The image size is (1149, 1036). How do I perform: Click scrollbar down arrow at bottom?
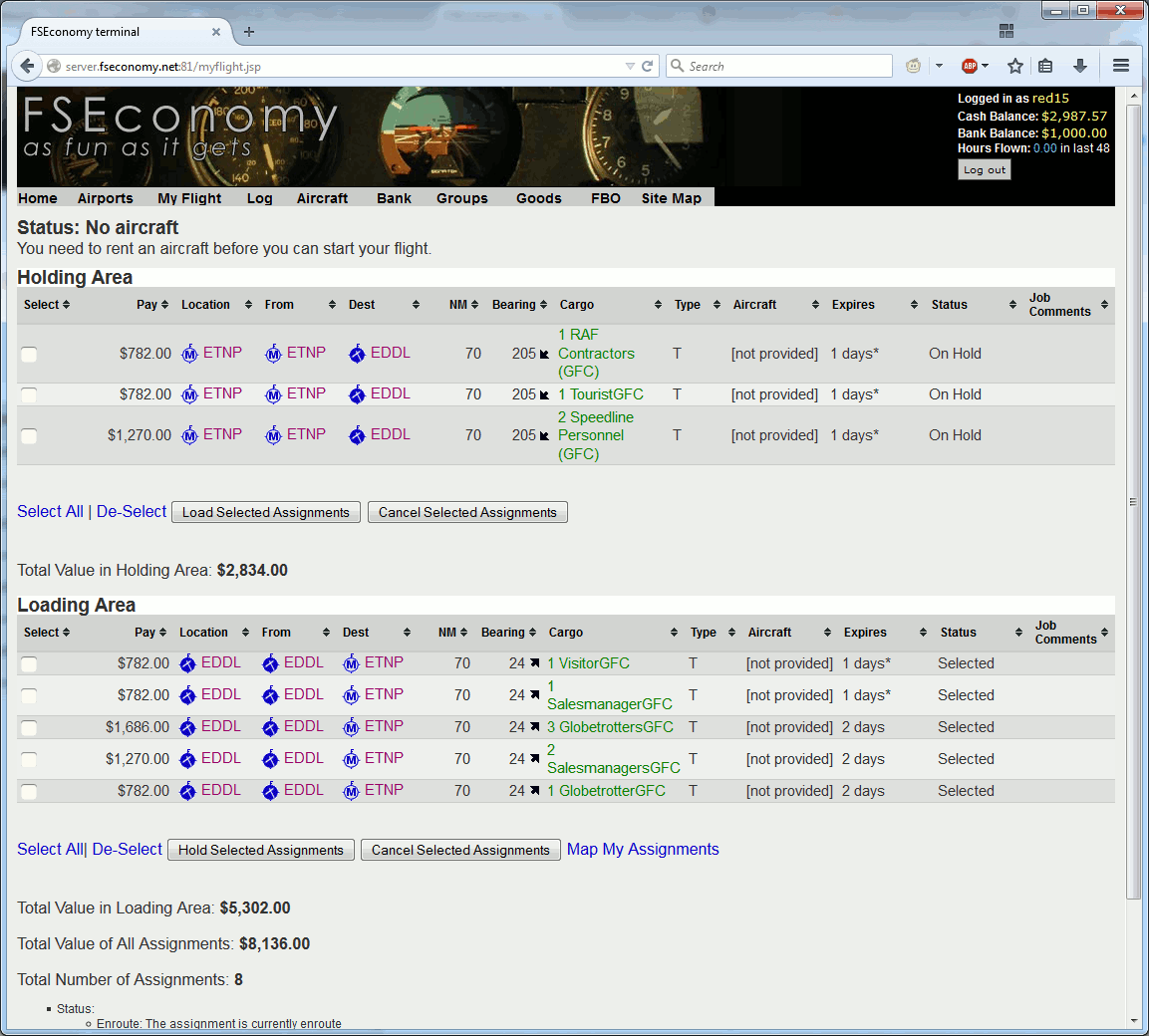pos(1133,1021)
